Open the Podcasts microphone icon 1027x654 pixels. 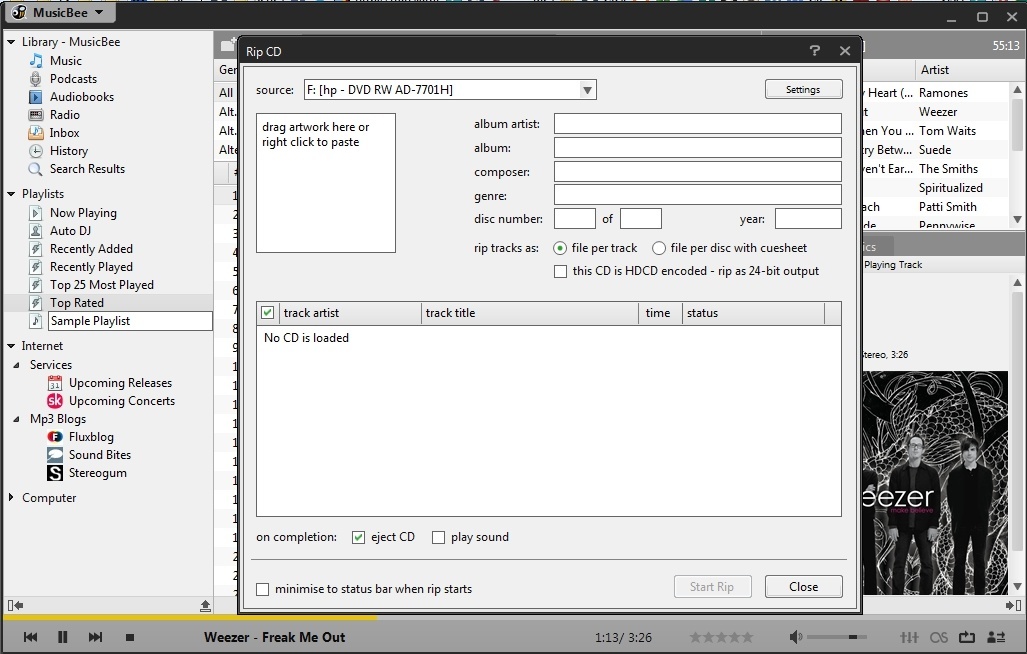[36, 79]
